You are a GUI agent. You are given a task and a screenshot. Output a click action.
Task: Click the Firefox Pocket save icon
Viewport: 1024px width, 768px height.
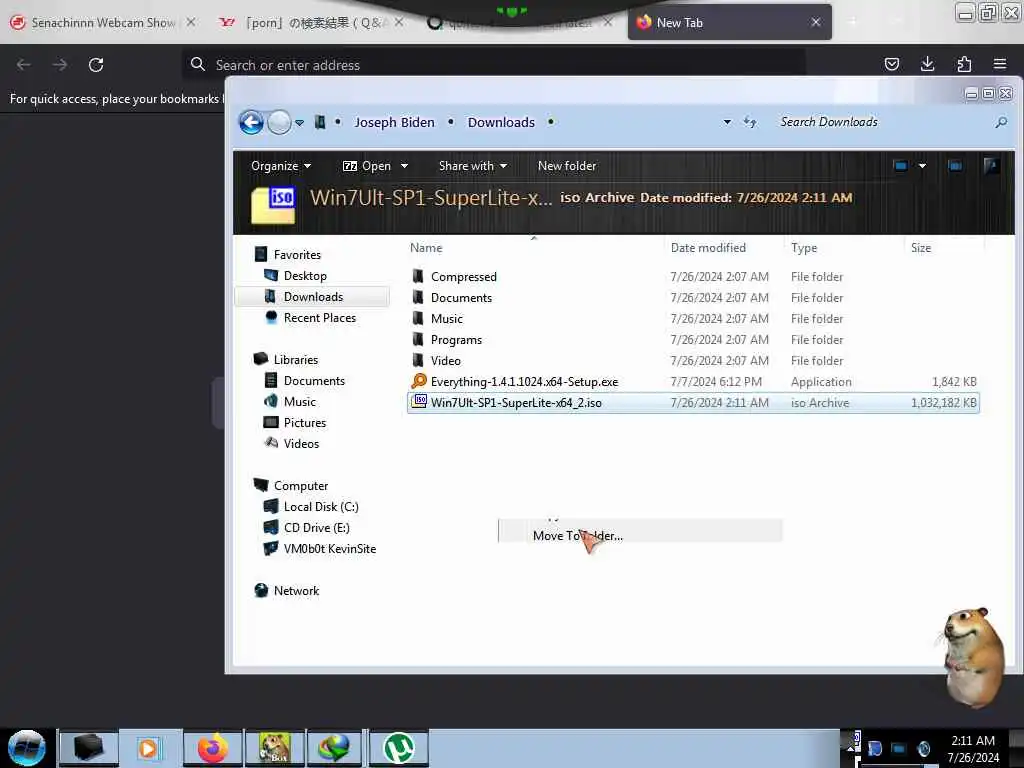pos(891,64)
